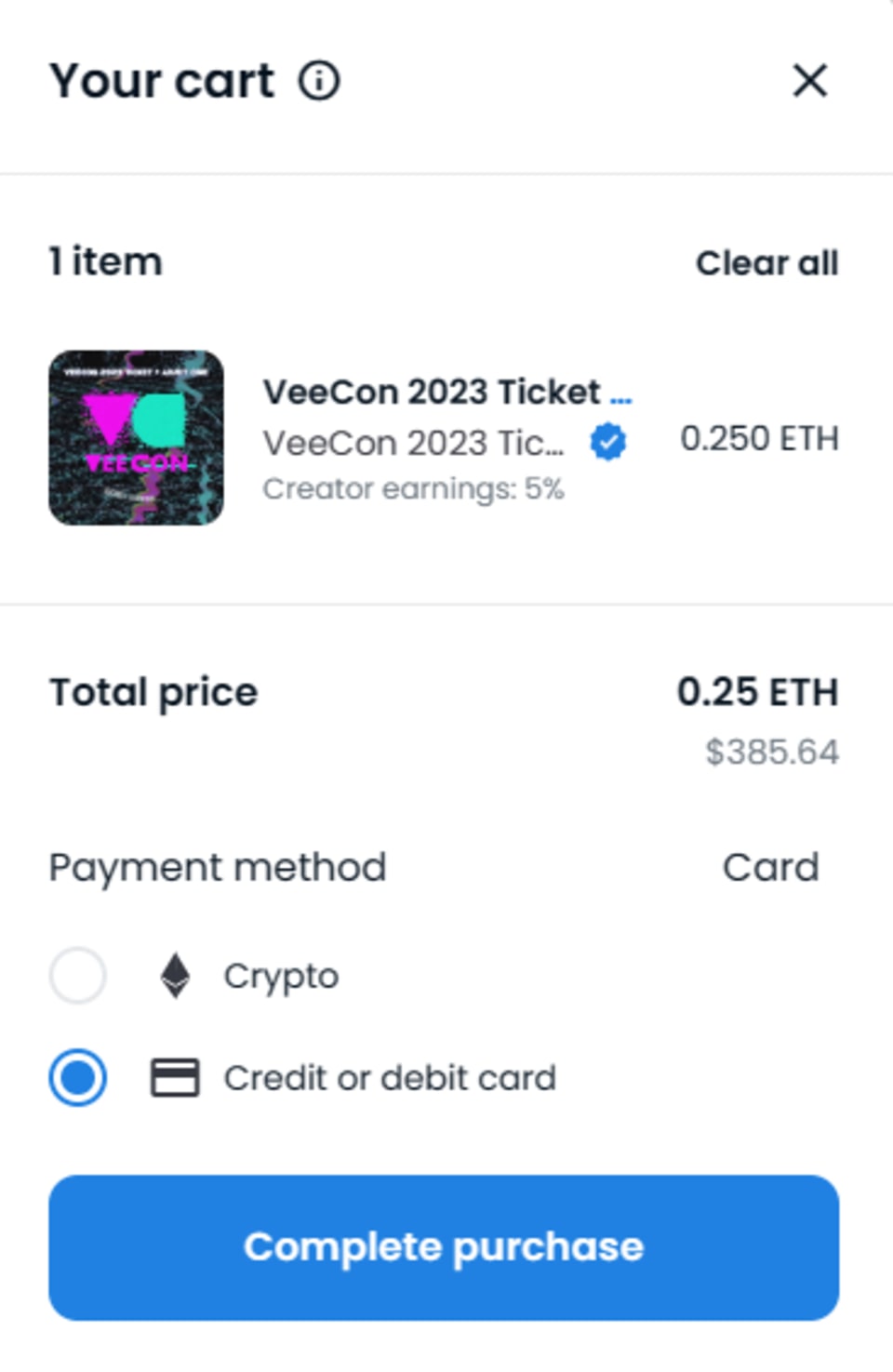Click the 0.250 ETH item price
This screenshot has width=893, height=1372.
(x=759, y=438)
